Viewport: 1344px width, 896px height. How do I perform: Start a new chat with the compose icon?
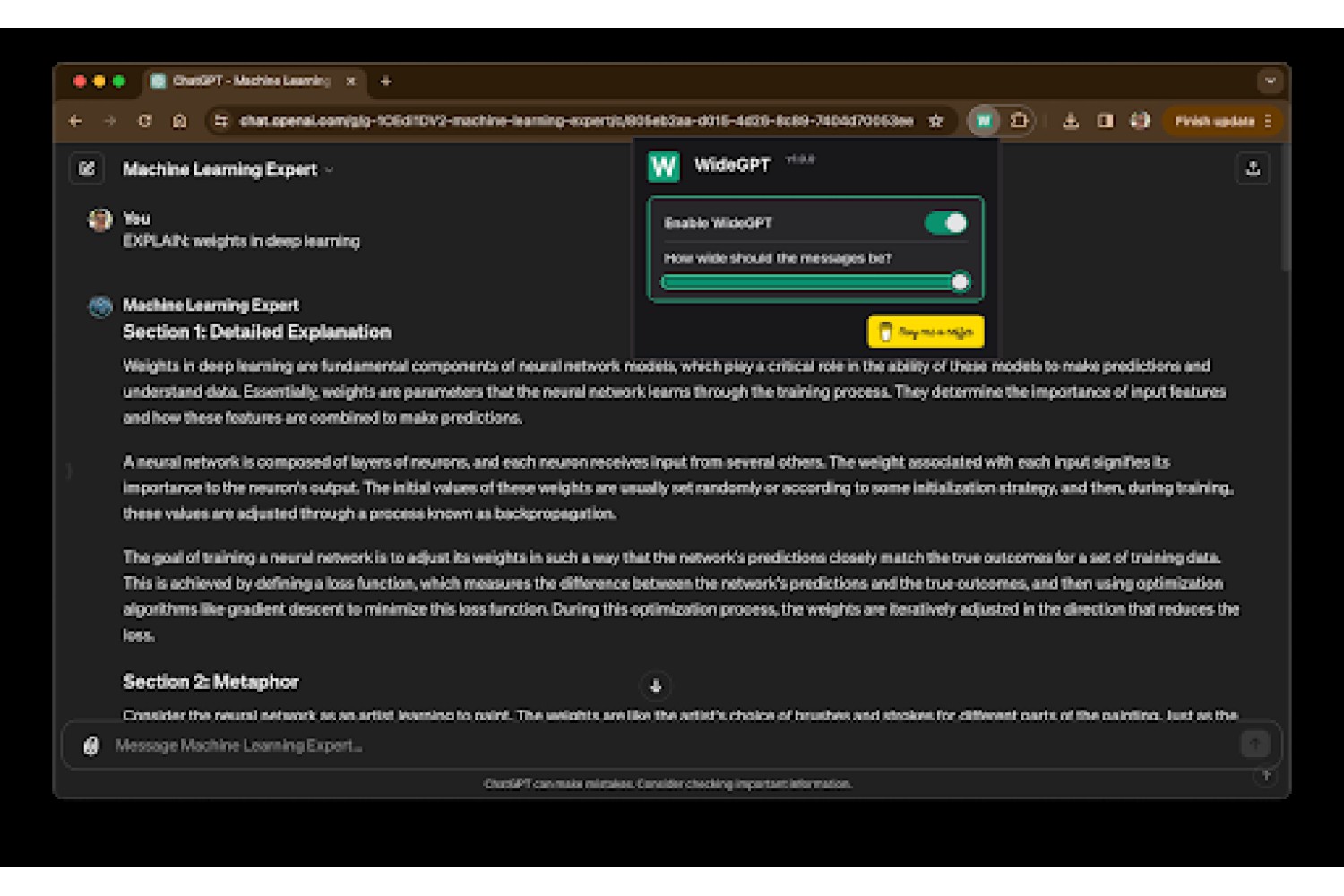(x=87, y=168)
